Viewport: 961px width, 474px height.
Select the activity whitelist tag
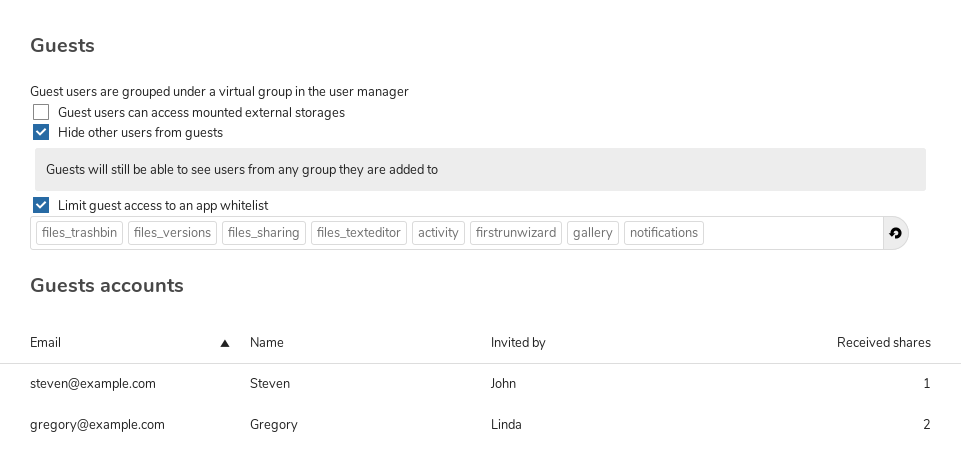coord(438,233)
